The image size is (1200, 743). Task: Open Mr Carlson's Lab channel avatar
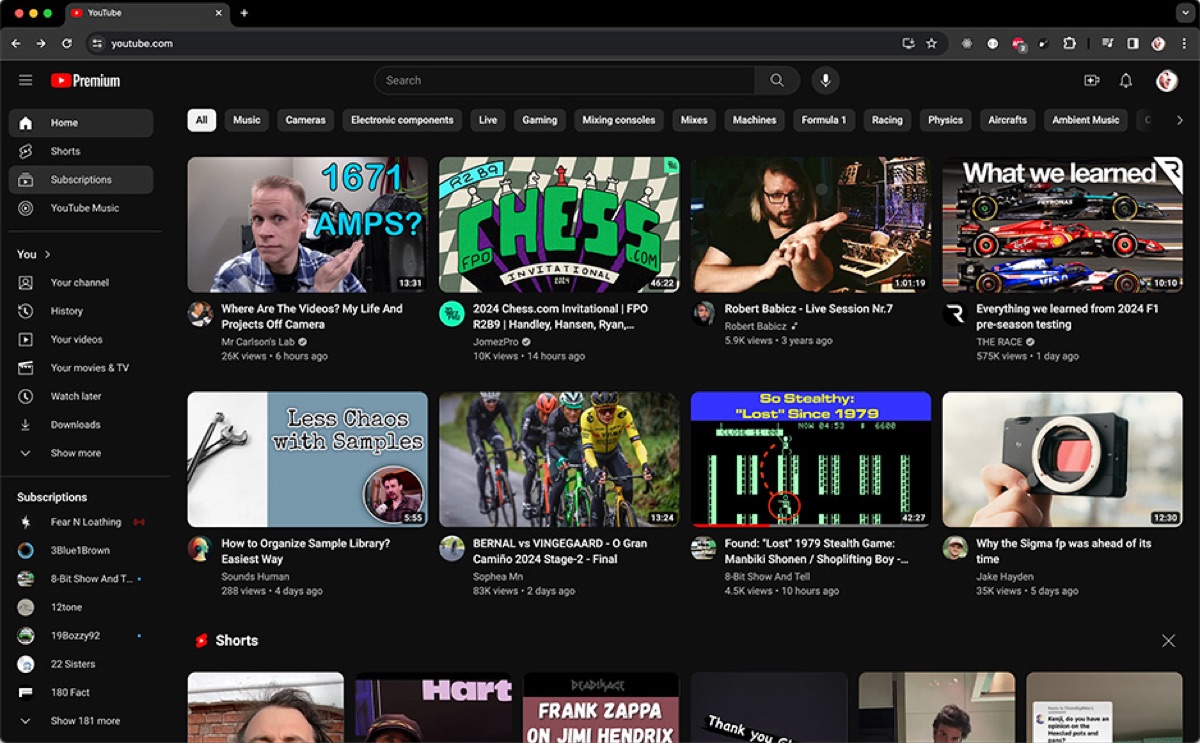point(200,313)
